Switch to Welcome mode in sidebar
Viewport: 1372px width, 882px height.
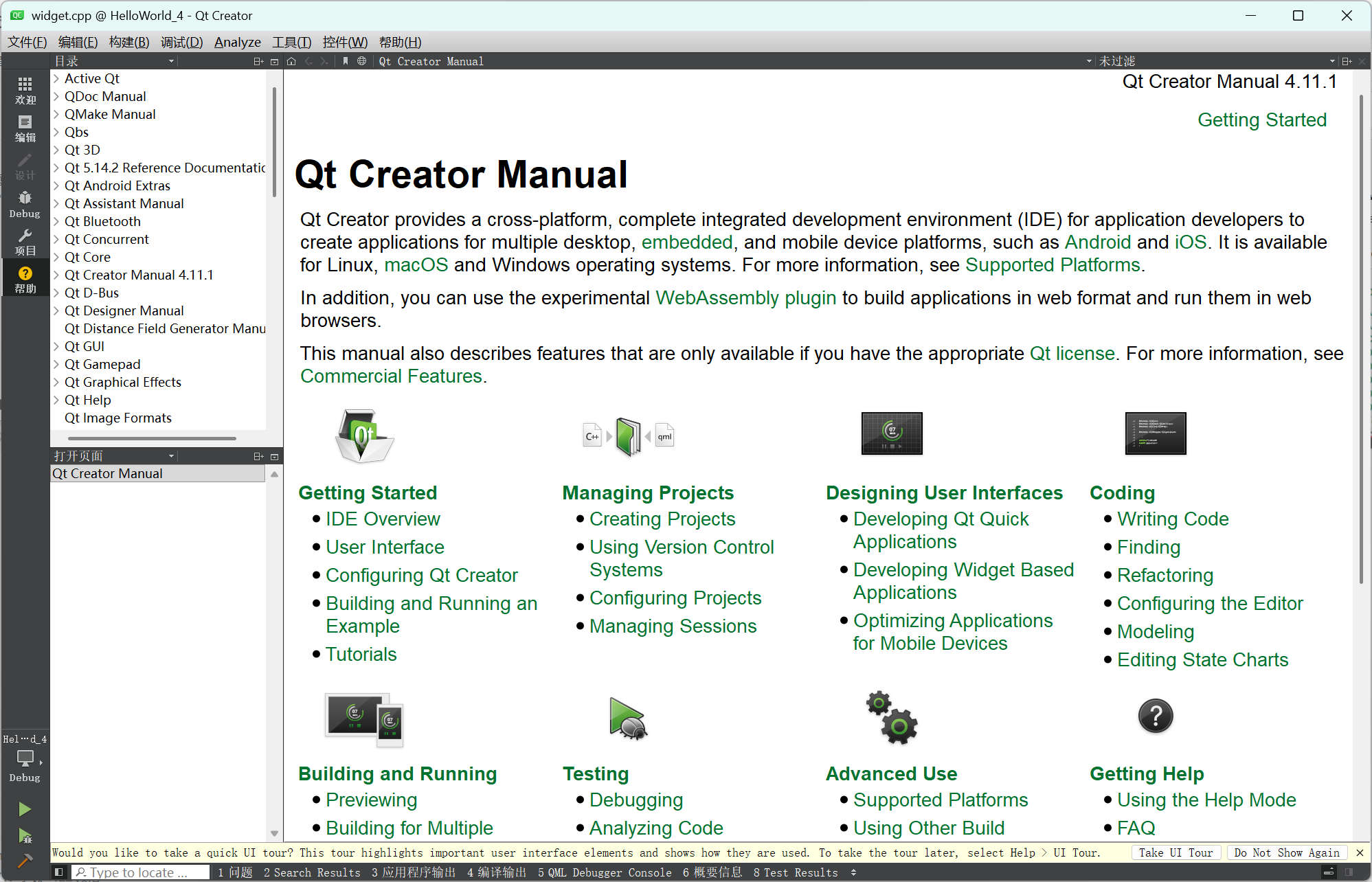click(x=25, y=90)
